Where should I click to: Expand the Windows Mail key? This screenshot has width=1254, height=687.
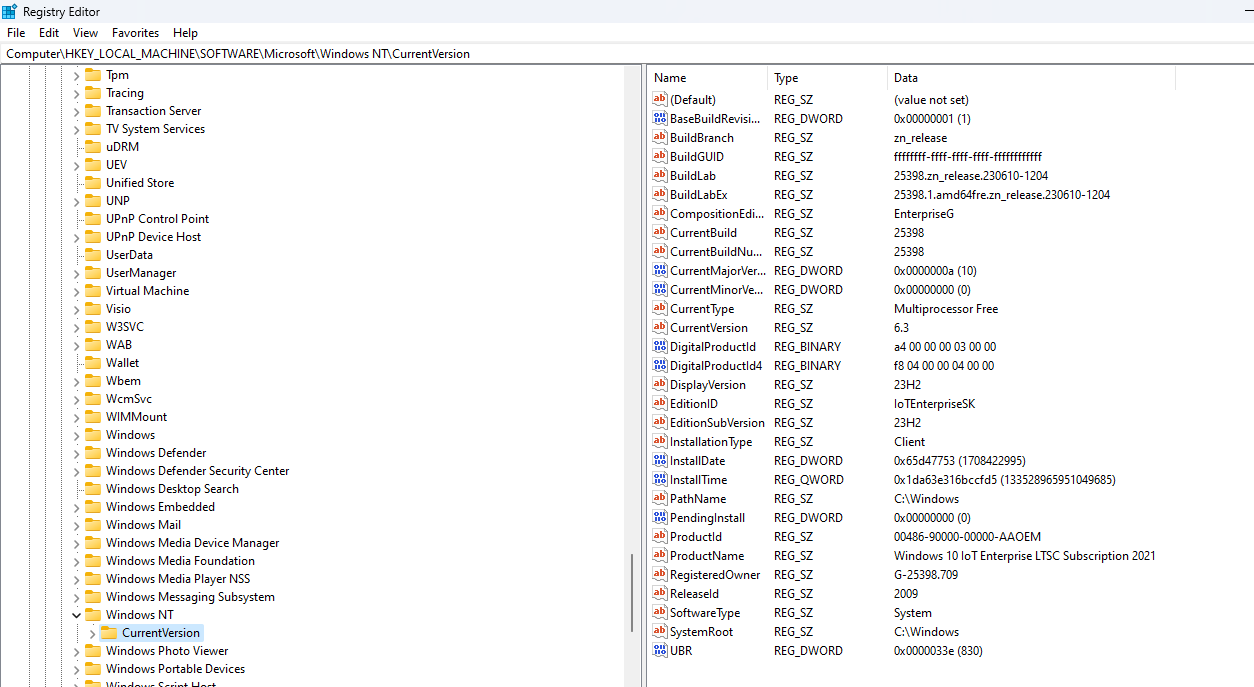76,525
